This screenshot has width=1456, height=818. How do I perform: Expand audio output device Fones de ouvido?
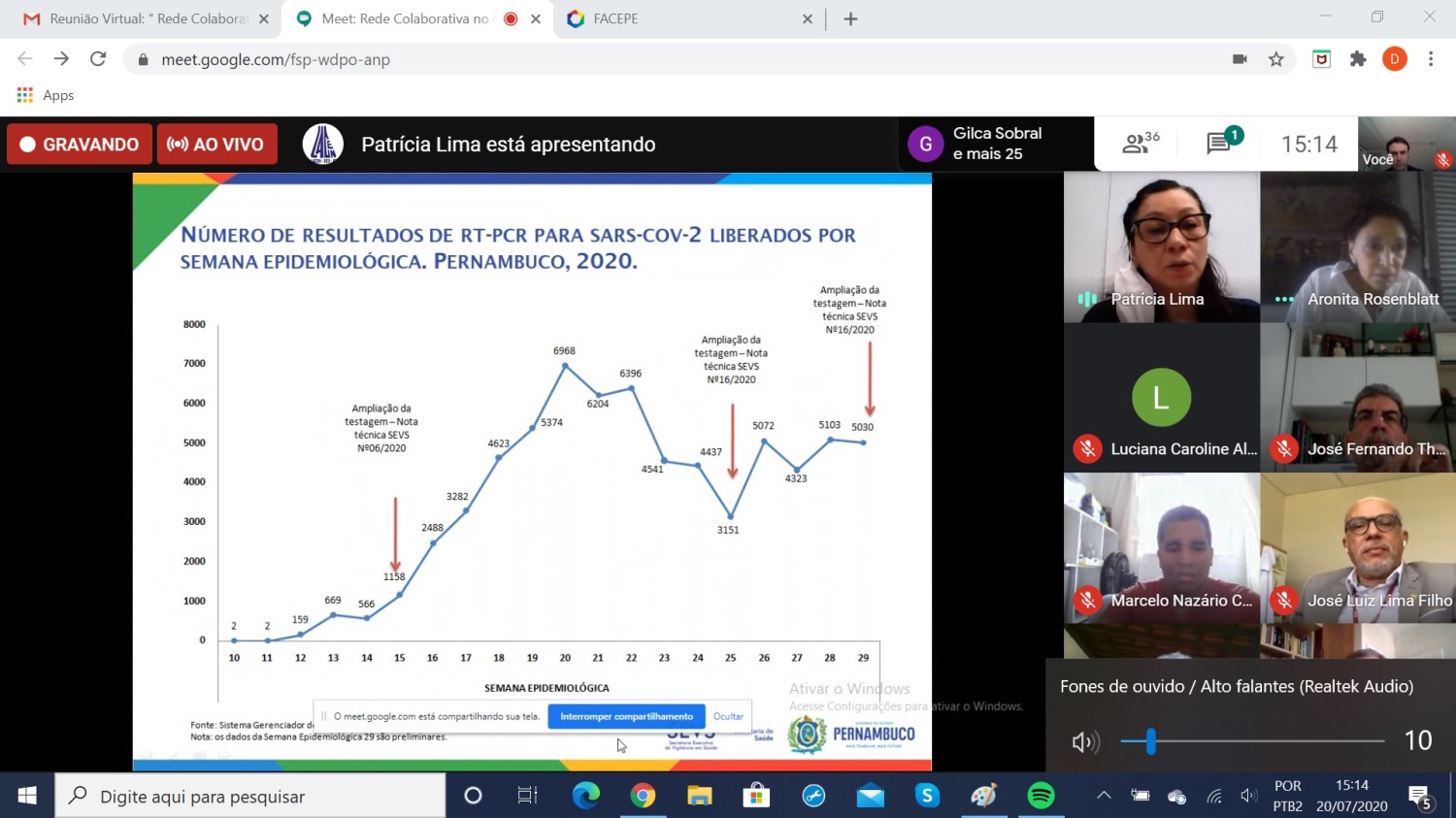(1236, 686)
